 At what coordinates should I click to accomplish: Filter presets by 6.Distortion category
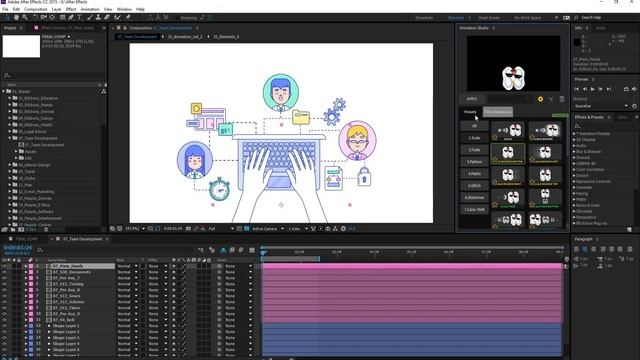[x=474, y=198]
